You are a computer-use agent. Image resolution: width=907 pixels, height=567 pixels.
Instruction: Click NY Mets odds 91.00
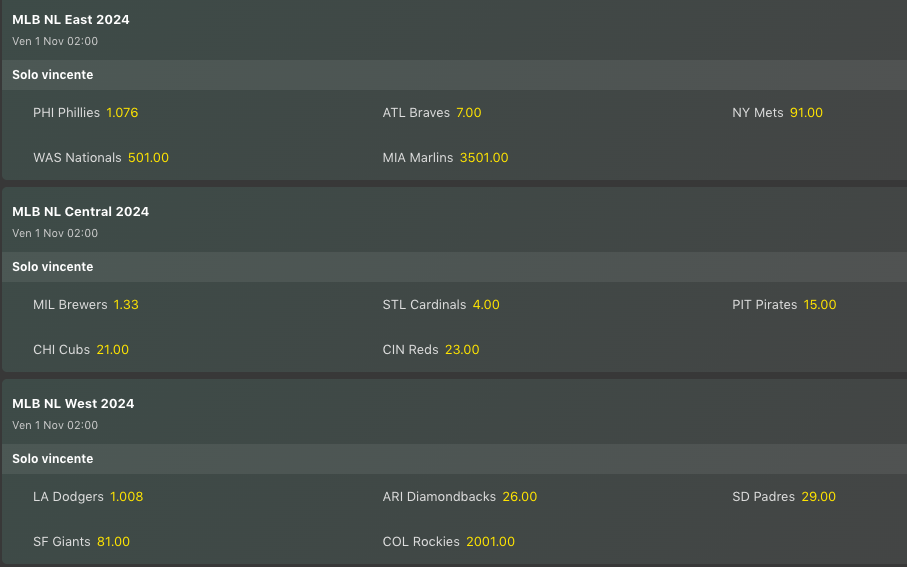(806, 113)
